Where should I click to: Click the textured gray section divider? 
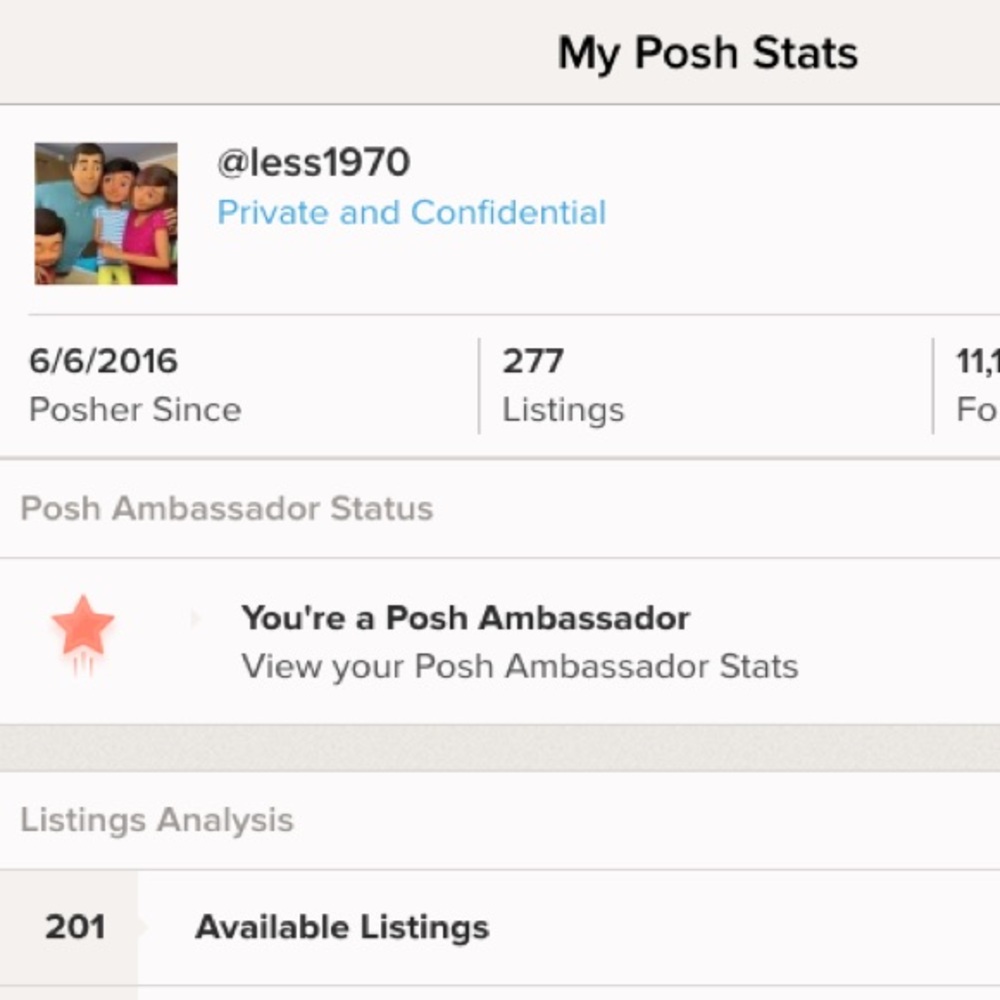pos(500,747)
